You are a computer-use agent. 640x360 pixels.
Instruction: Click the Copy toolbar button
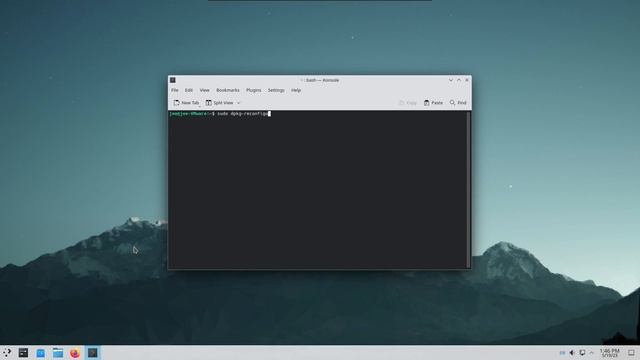pyautogui.click(x=407, y=103)
